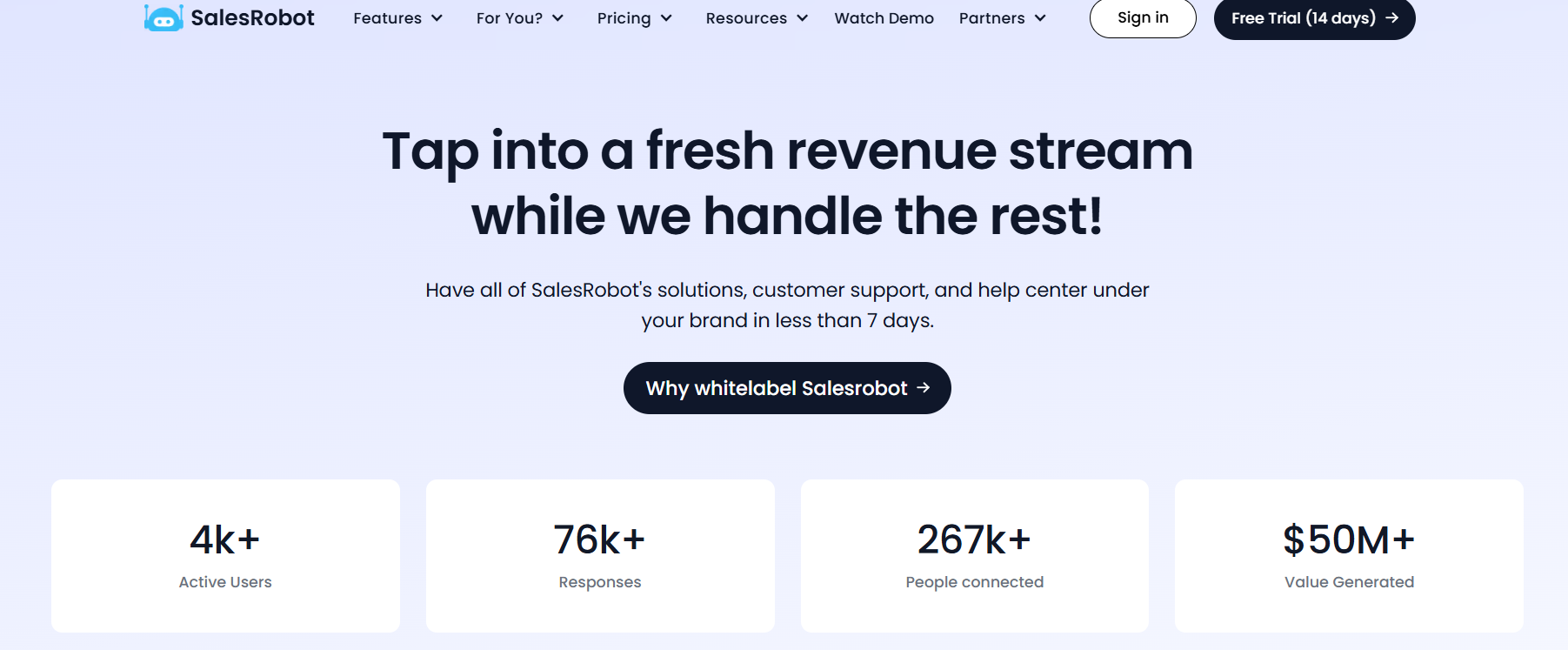The image size is (1568, 650).
Task: Select Partners in the navigation bar
Action: coord(991,17)
